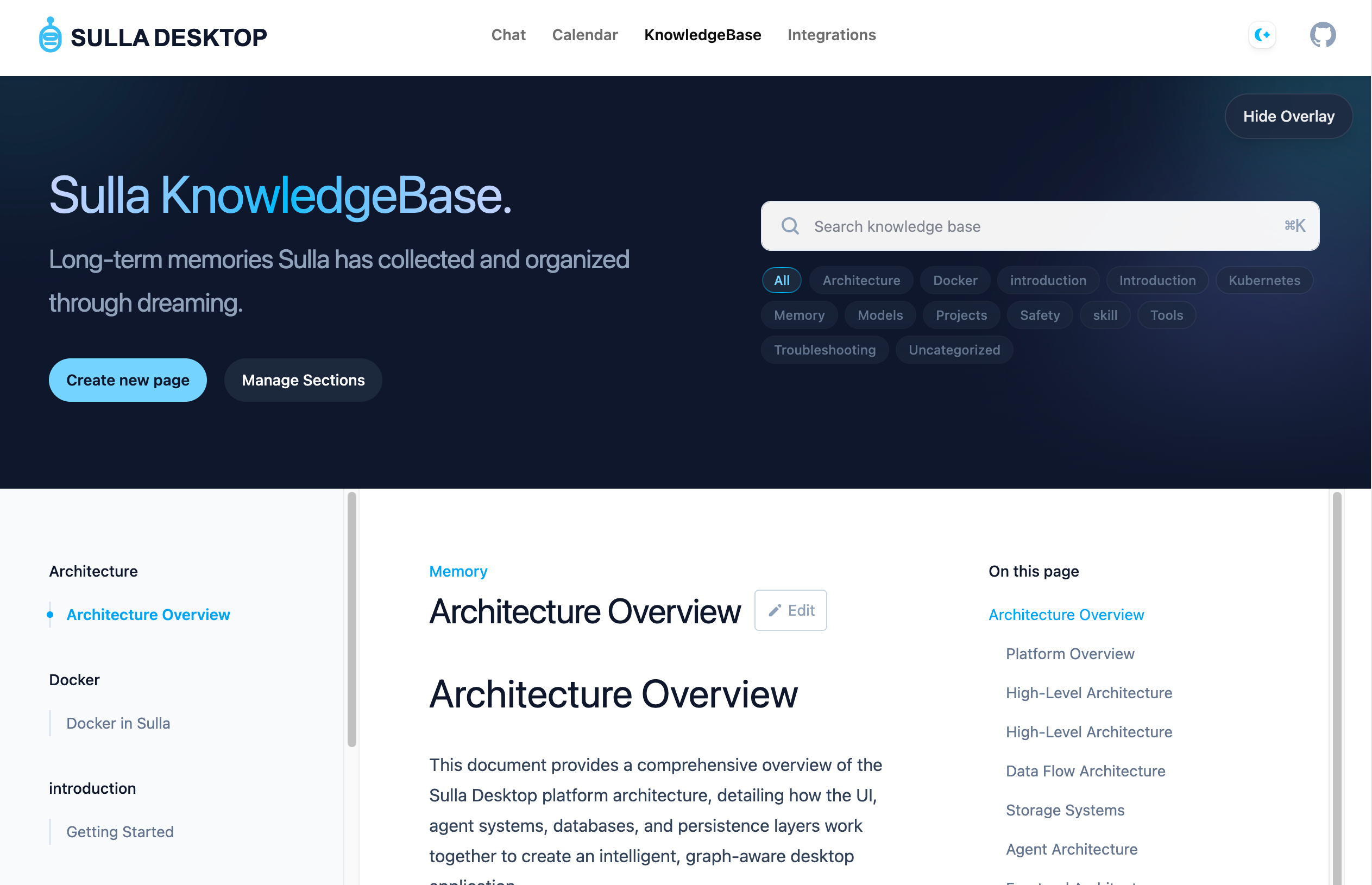Image resolution: width=1372 pixels, height=885 pixels.
Task: Open Data Flow Architecture from page outline
Action: [1085, 770]
